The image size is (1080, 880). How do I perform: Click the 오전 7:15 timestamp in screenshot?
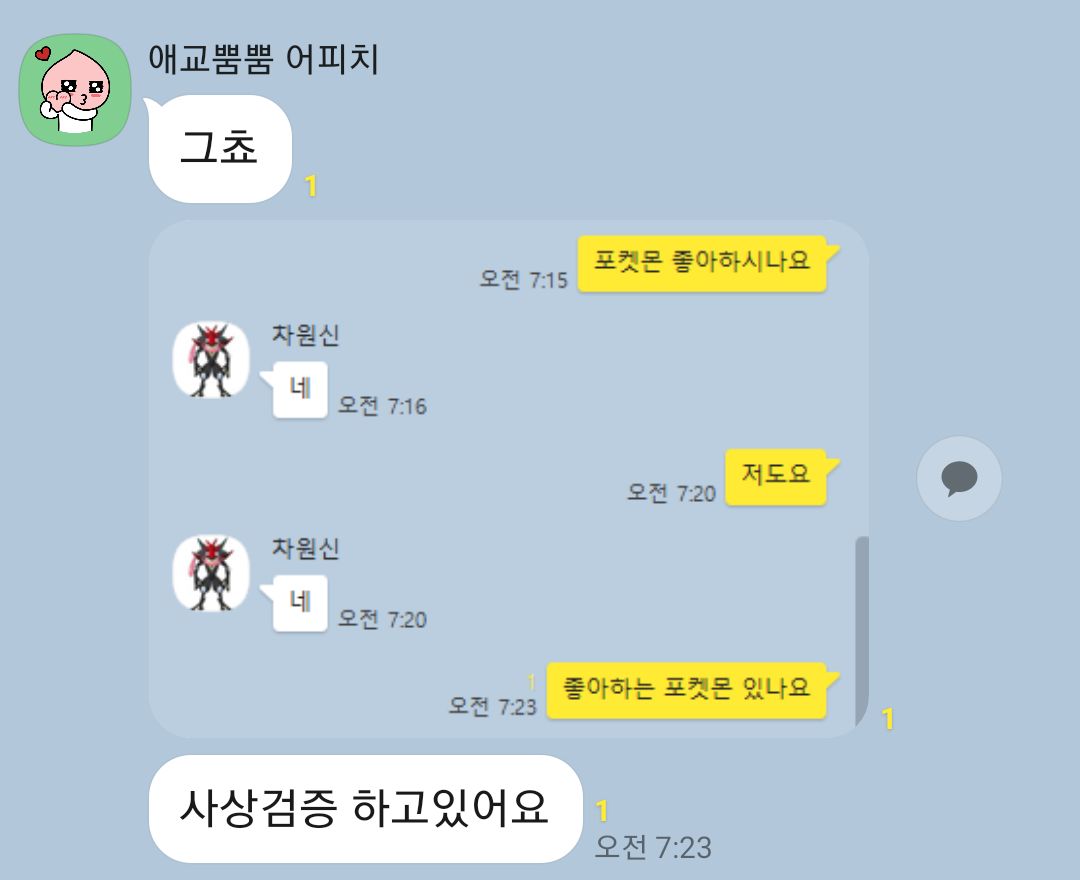tap(523, 280)
